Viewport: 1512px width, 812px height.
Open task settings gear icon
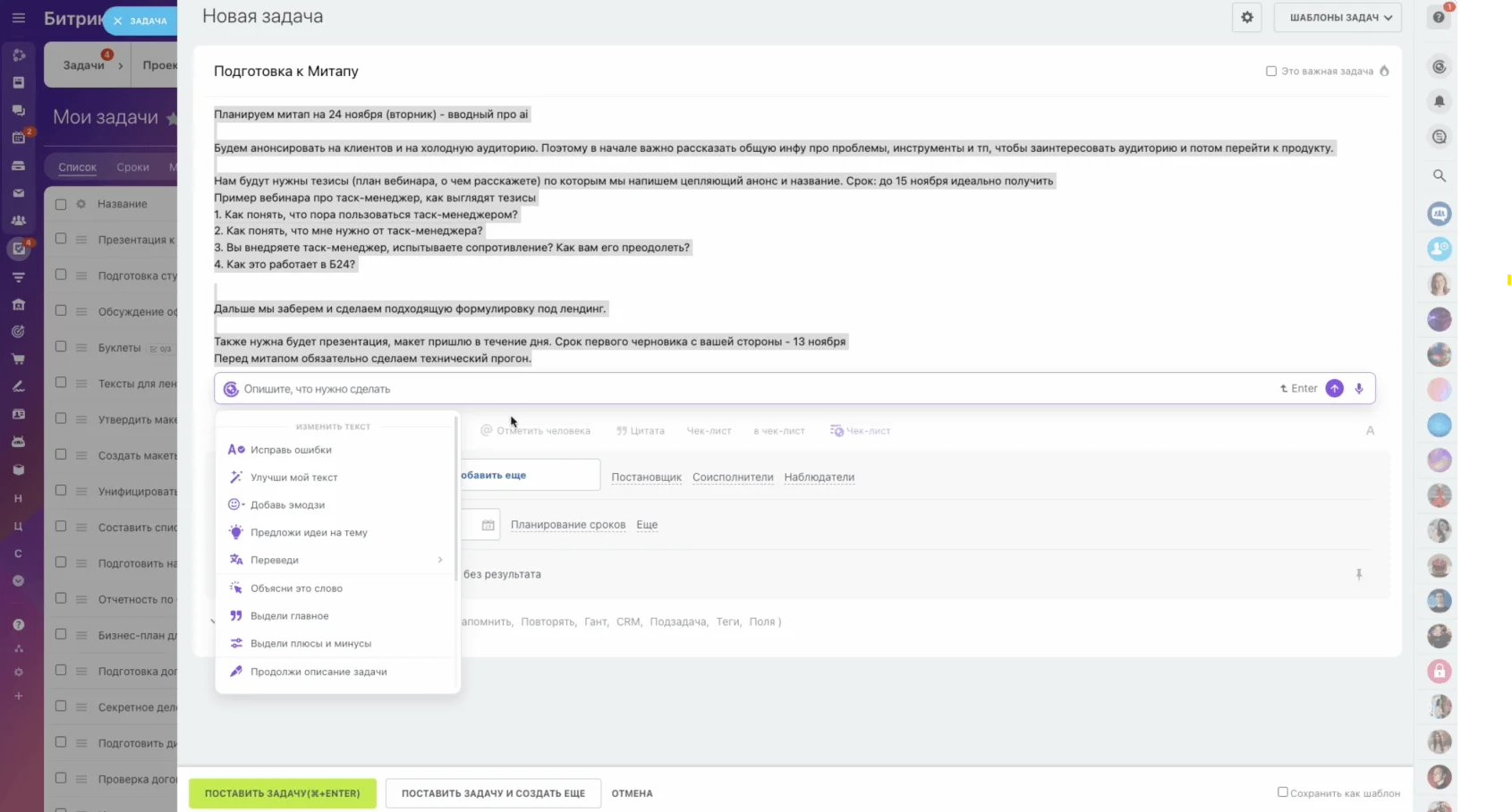[x=1247, y=17]
